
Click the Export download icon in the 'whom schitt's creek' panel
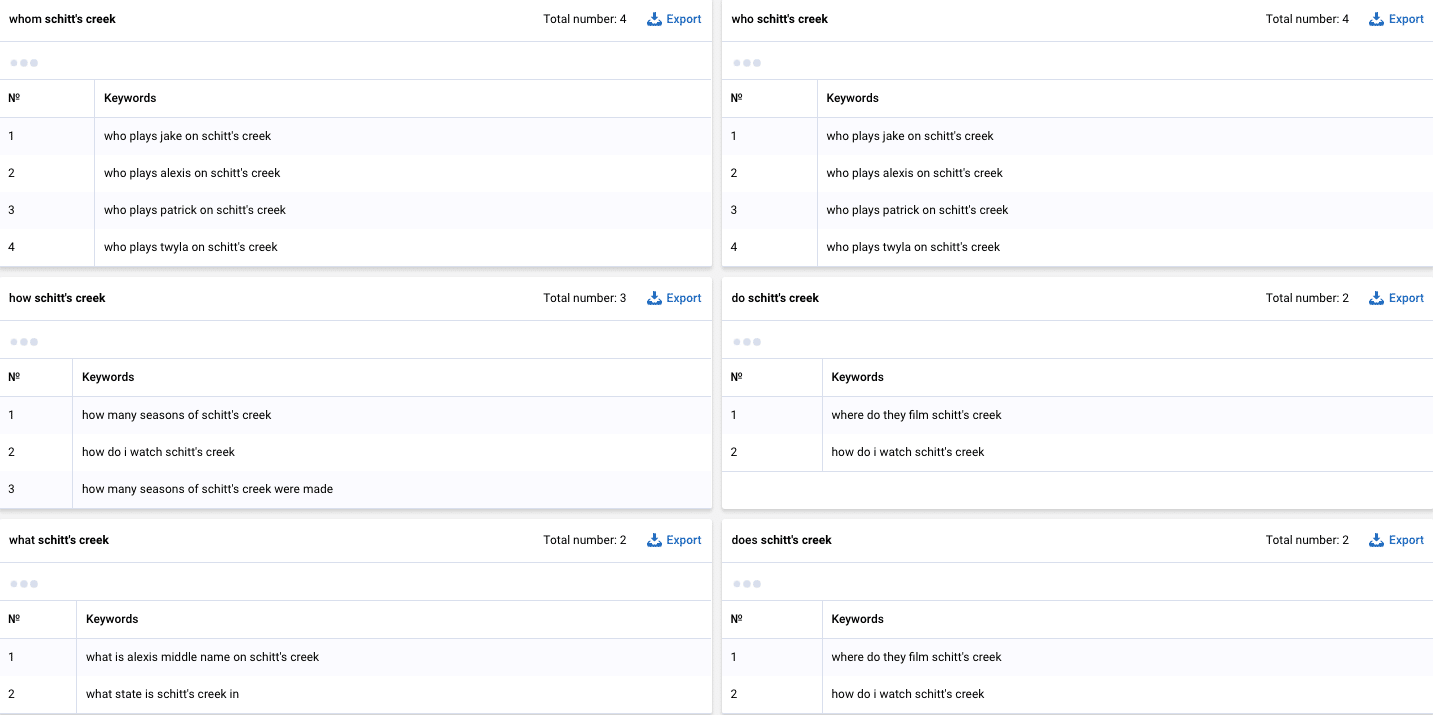655,19
